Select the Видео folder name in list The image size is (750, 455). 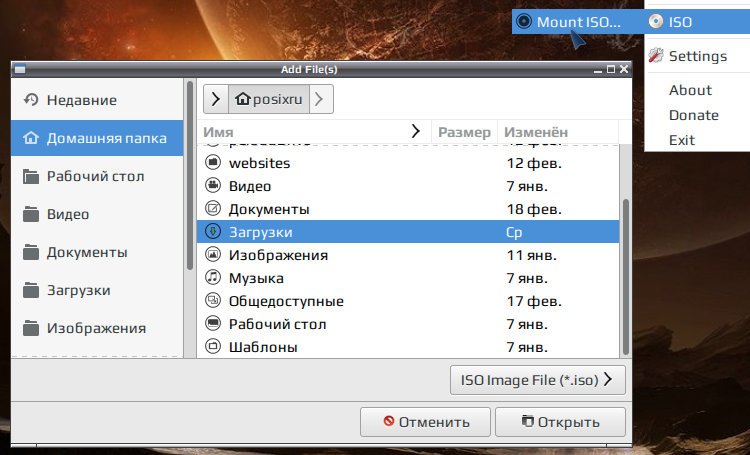[250, 186]
